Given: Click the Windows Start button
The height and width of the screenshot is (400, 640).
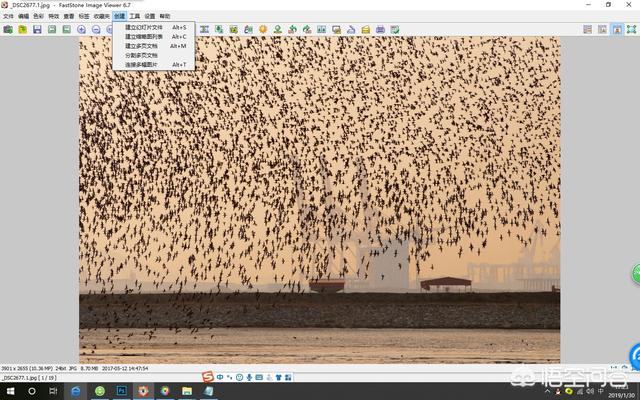Looking at the screenshot, I should click(8, 391).
